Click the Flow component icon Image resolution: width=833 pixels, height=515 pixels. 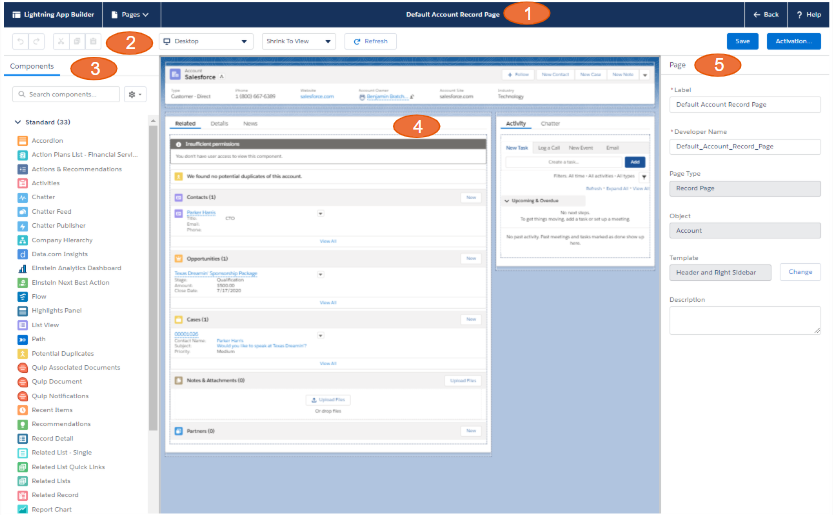22,297
